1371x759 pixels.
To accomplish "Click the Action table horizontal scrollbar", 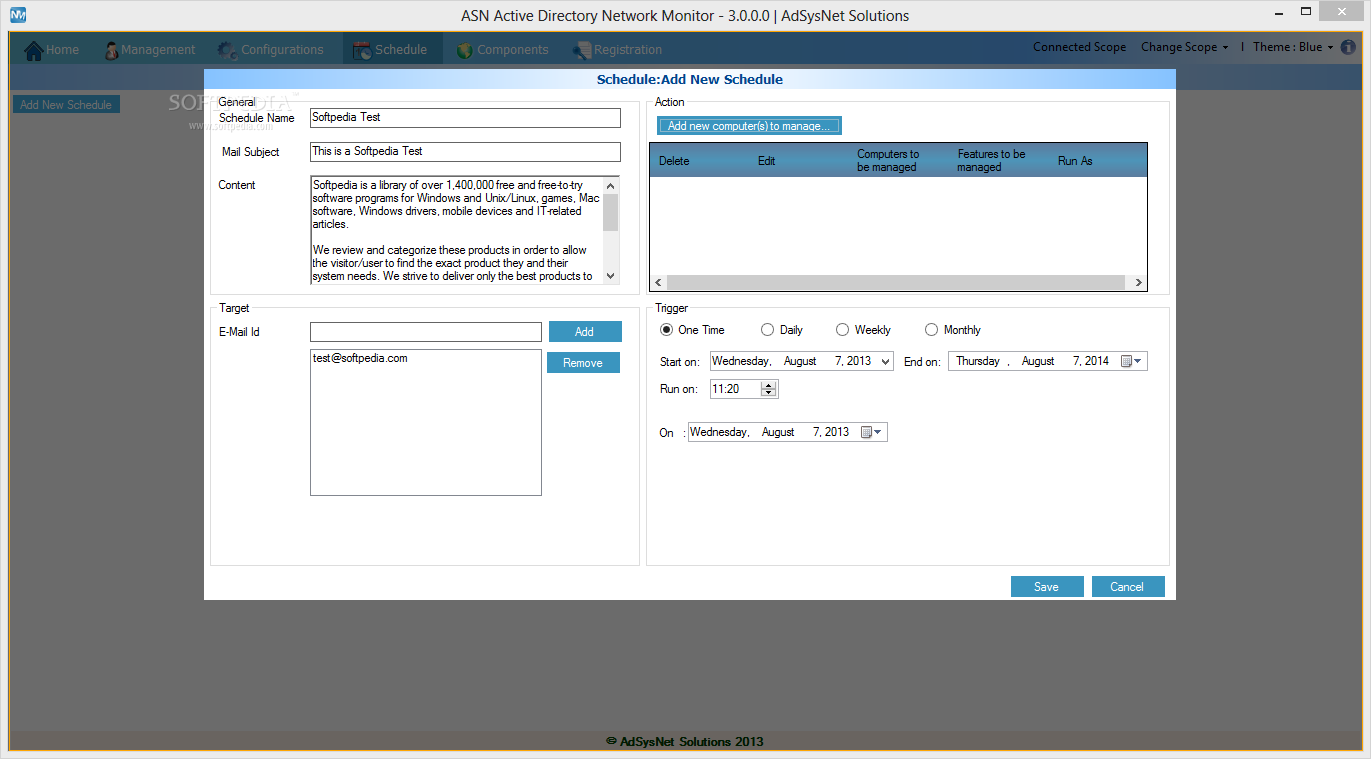I will click(895, 283).
